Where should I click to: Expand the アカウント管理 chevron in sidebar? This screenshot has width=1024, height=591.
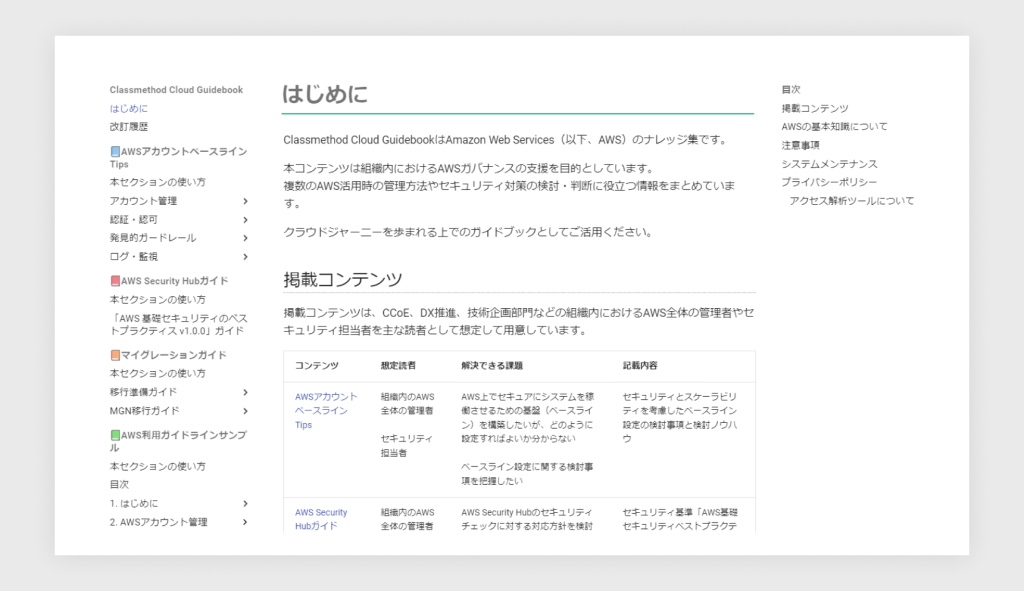(x=245, y=201)
